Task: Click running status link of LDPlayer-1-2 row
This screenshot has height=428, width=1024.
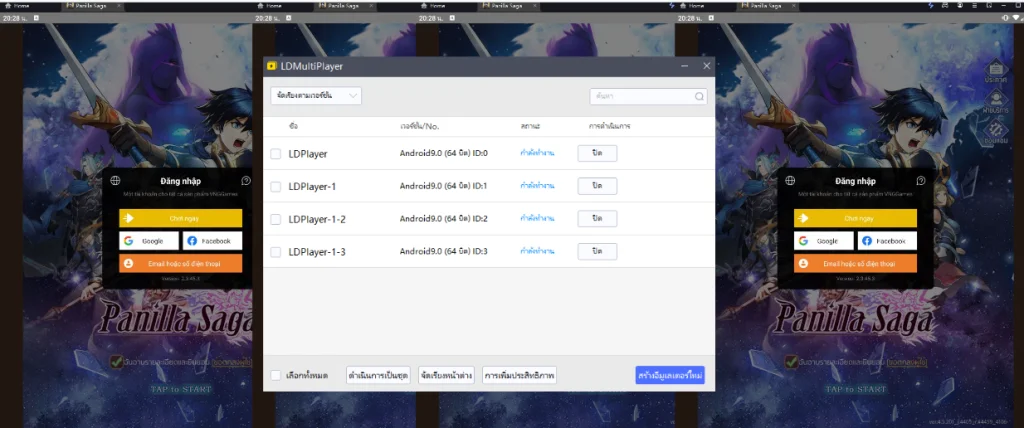Action: [x=537, y=218]
